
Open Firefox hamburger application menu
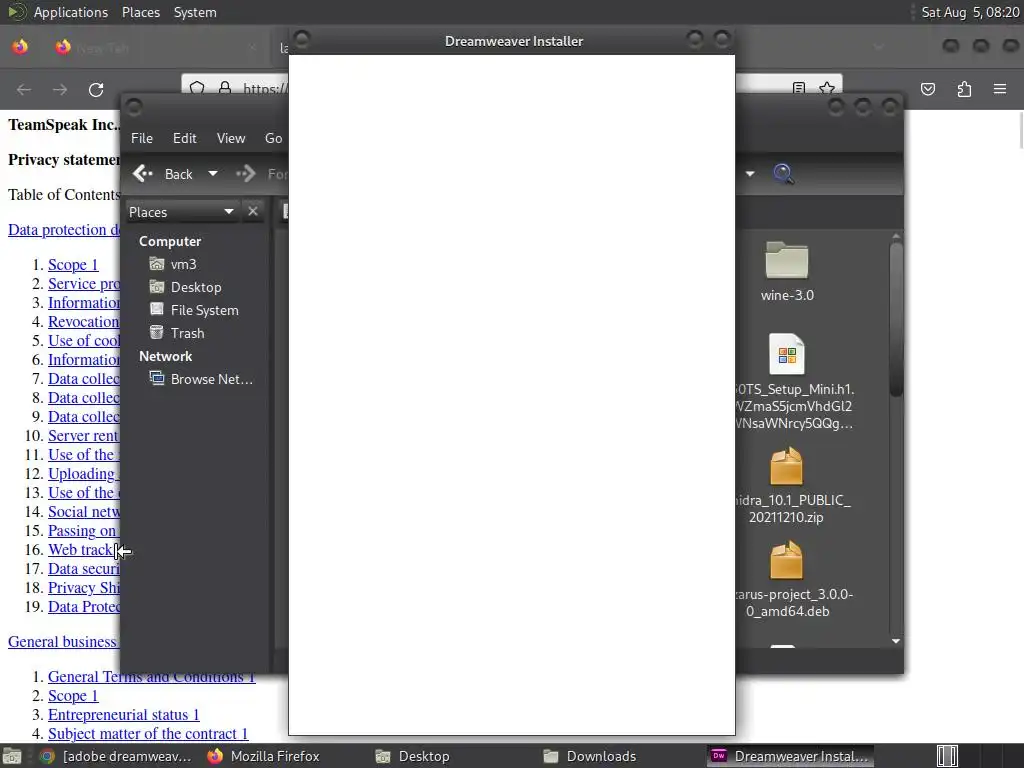pyautogui.click(x=1000, y=89)
